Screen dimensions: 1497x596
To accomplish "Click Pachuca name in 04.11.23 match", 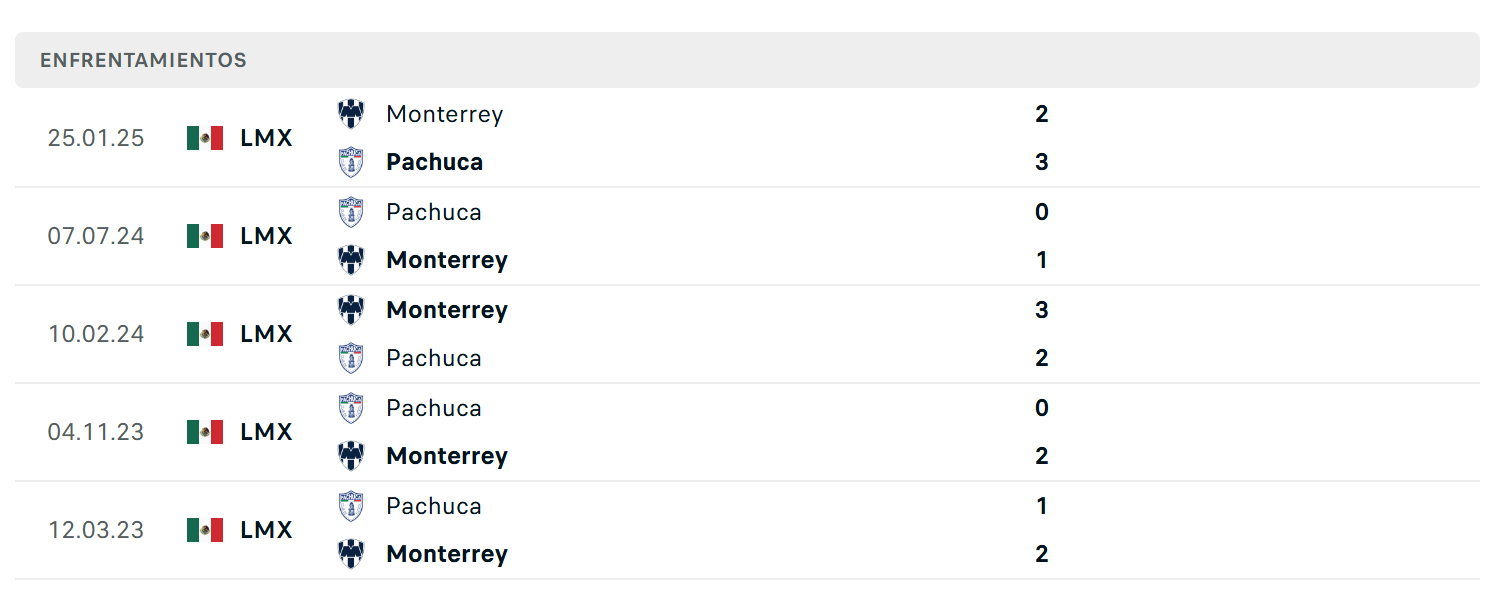I will click(x=434, y=408).
